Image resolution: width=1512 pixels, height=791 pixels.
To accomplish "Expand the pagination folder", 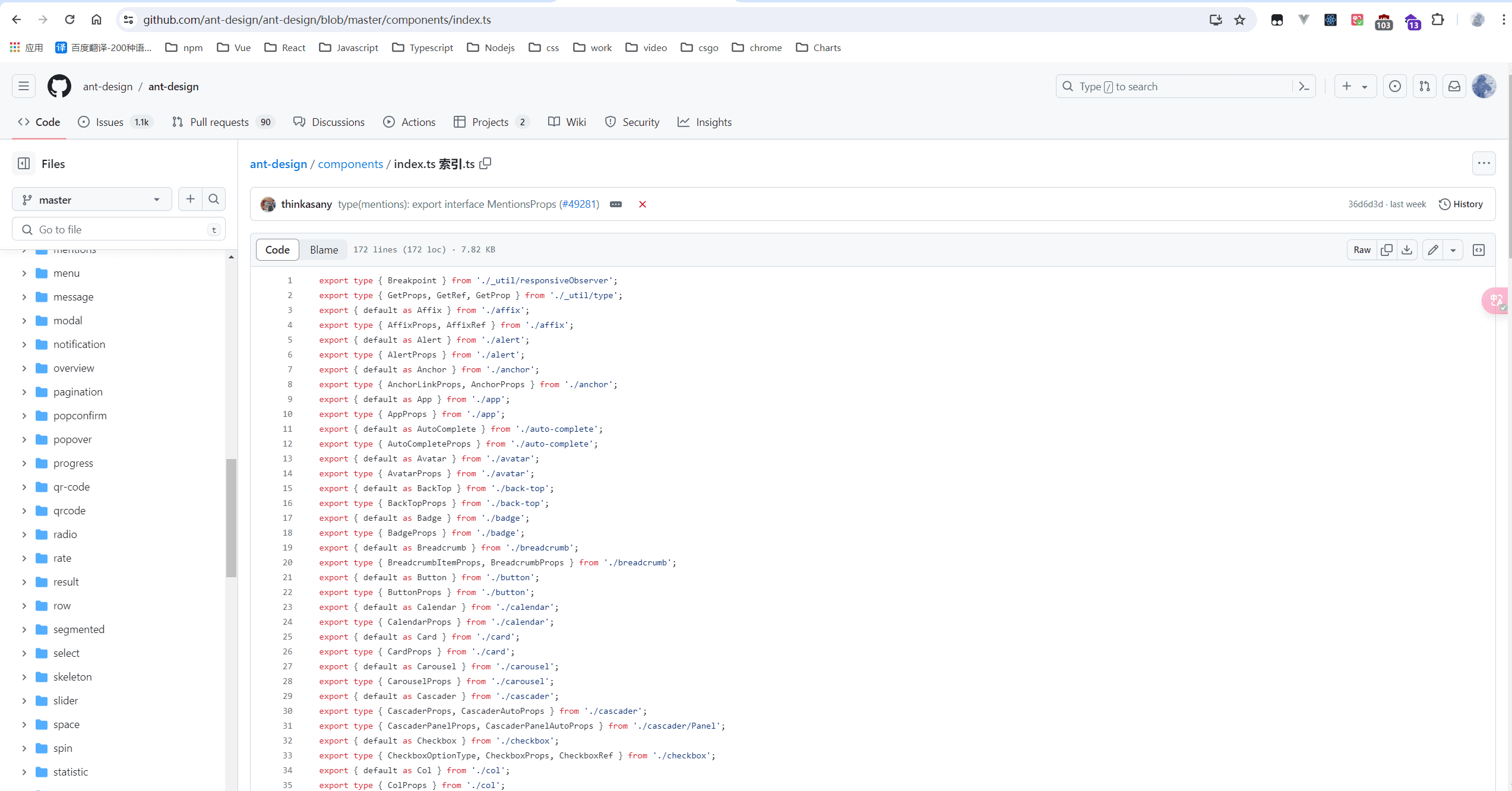I will point(24,392).
